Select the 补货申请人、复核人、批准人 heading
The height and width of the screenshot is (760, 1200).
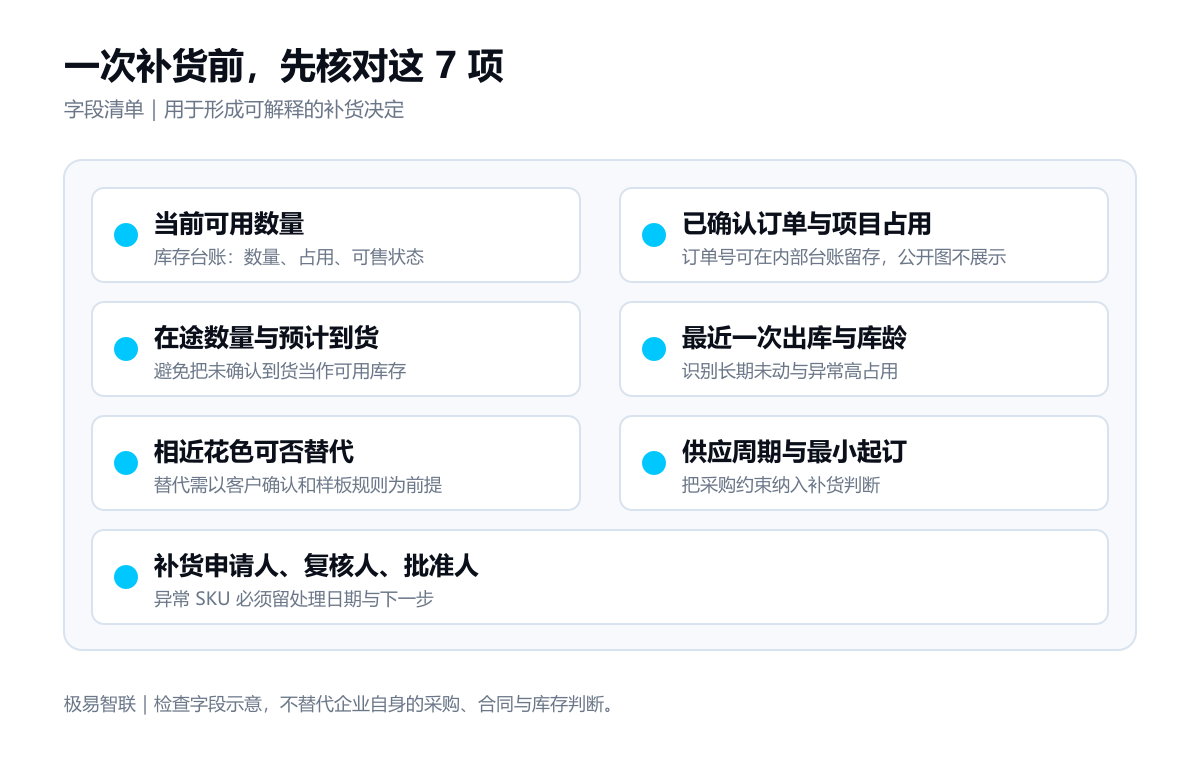(x=316, y=565)
